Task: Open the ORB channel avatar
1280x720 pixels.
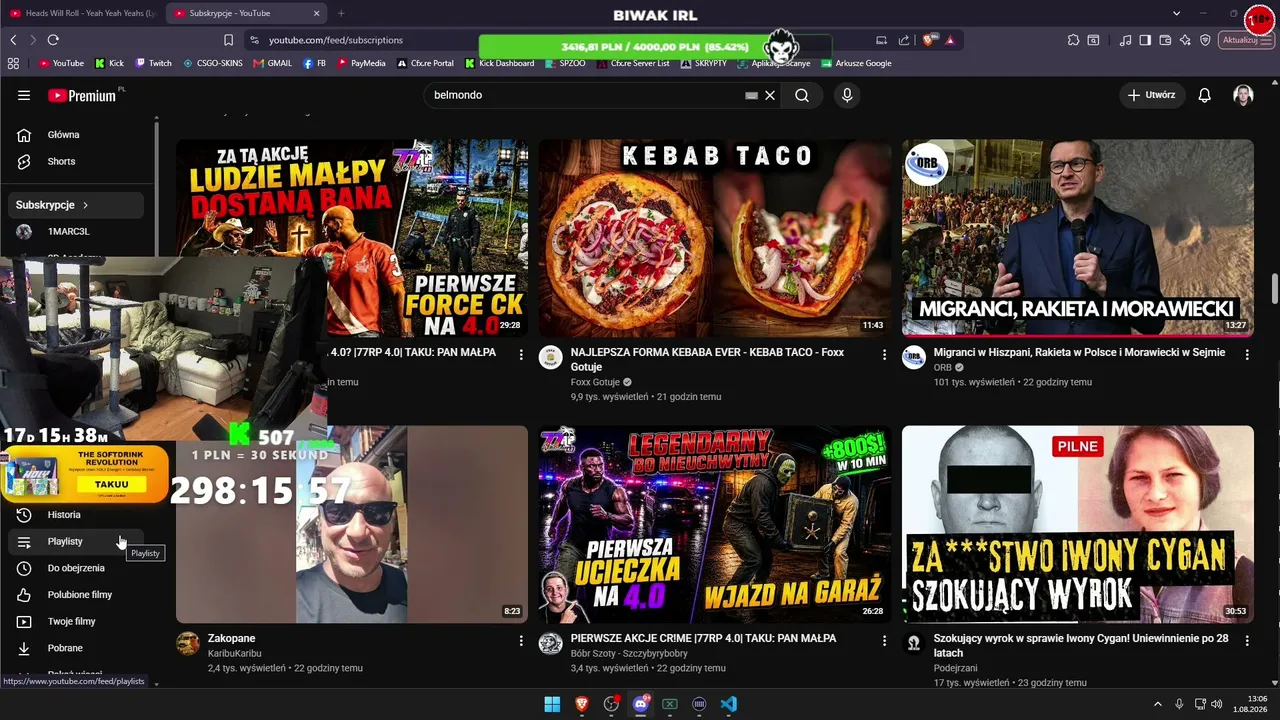Action: (914, 358)
